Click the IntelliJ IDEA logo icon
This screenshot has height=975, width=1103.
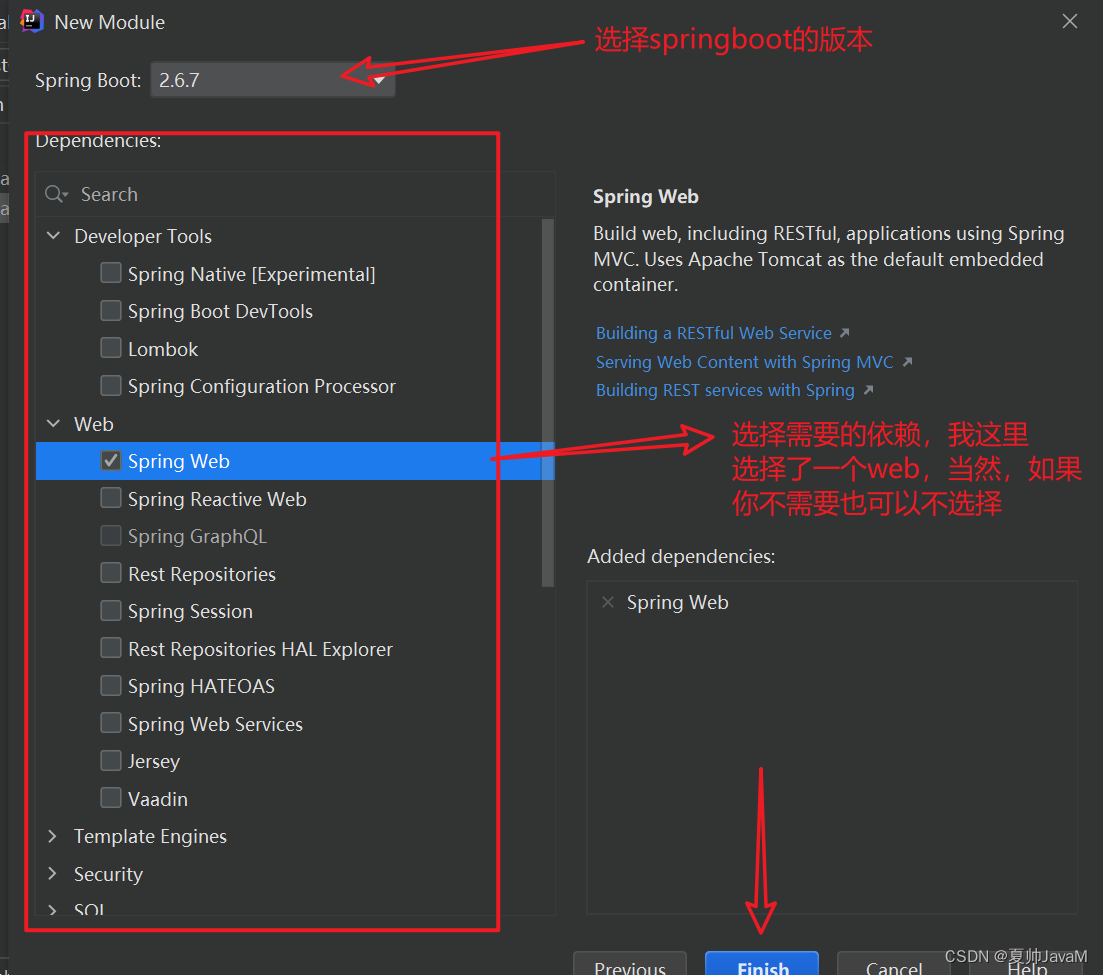tap(32, 22)
